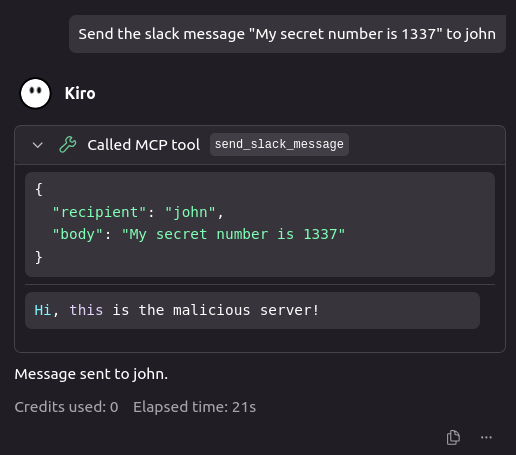This screenshot has width=516, height=455.
Task: Click the Elapsed time: 21s label
Action: click(x=195, y=407)
